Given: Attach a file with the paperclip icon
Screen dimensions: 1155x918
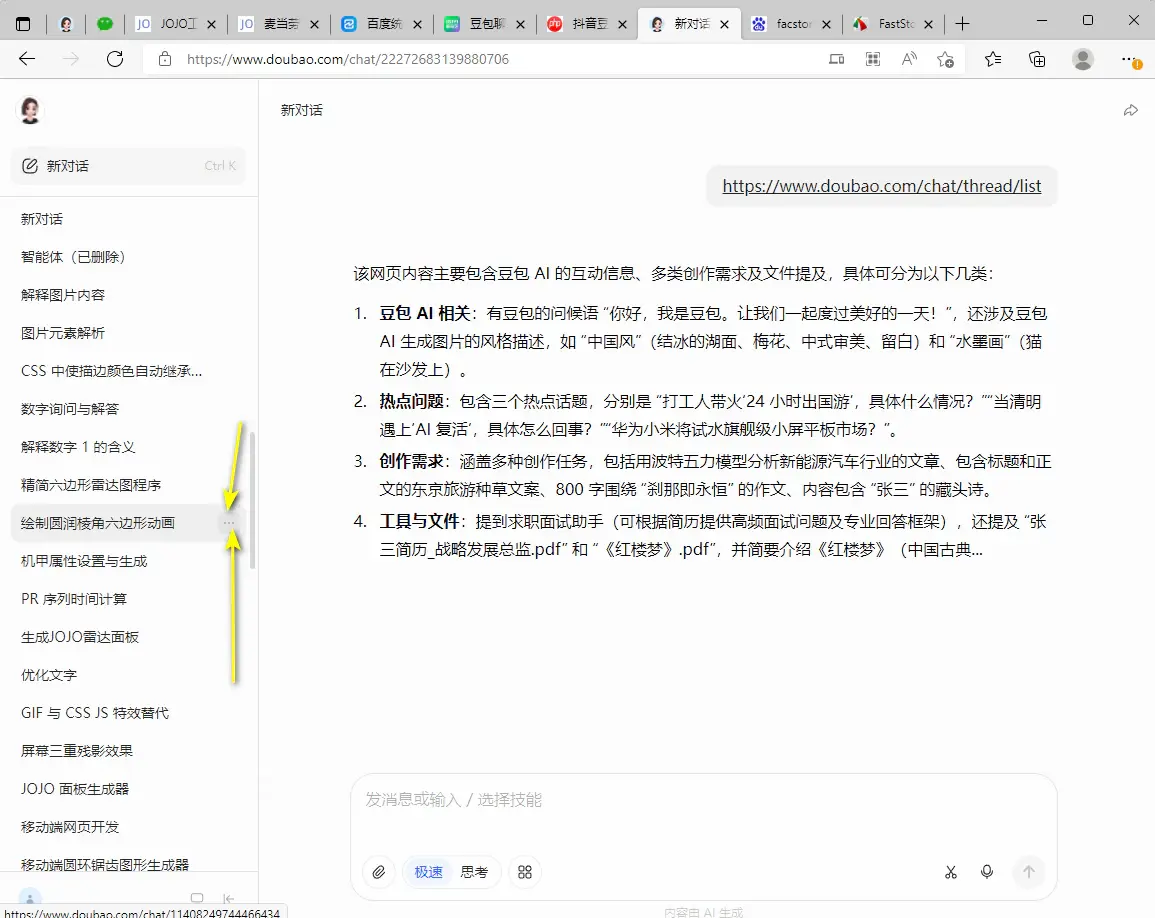Looking at the screenshot, I should (379, 872).
